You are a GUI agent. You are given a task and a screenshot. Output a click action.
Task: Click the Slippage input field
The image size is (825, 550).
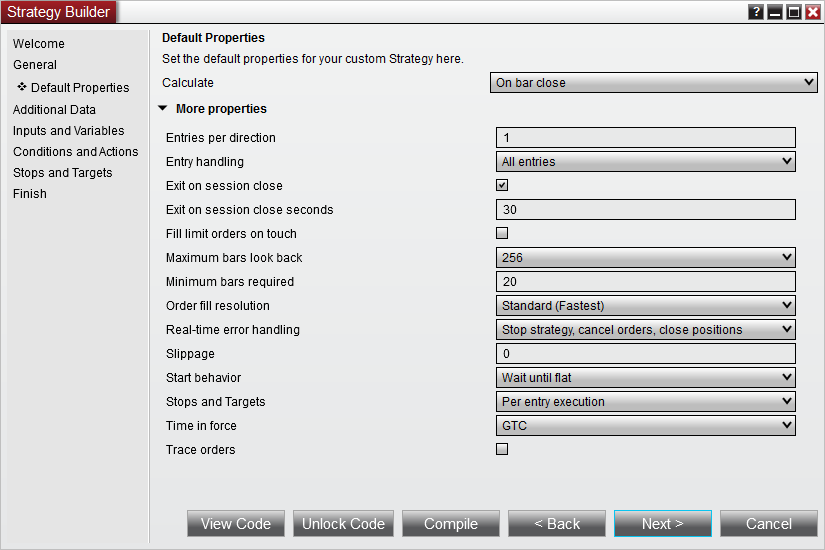click(x=646, y=354)
